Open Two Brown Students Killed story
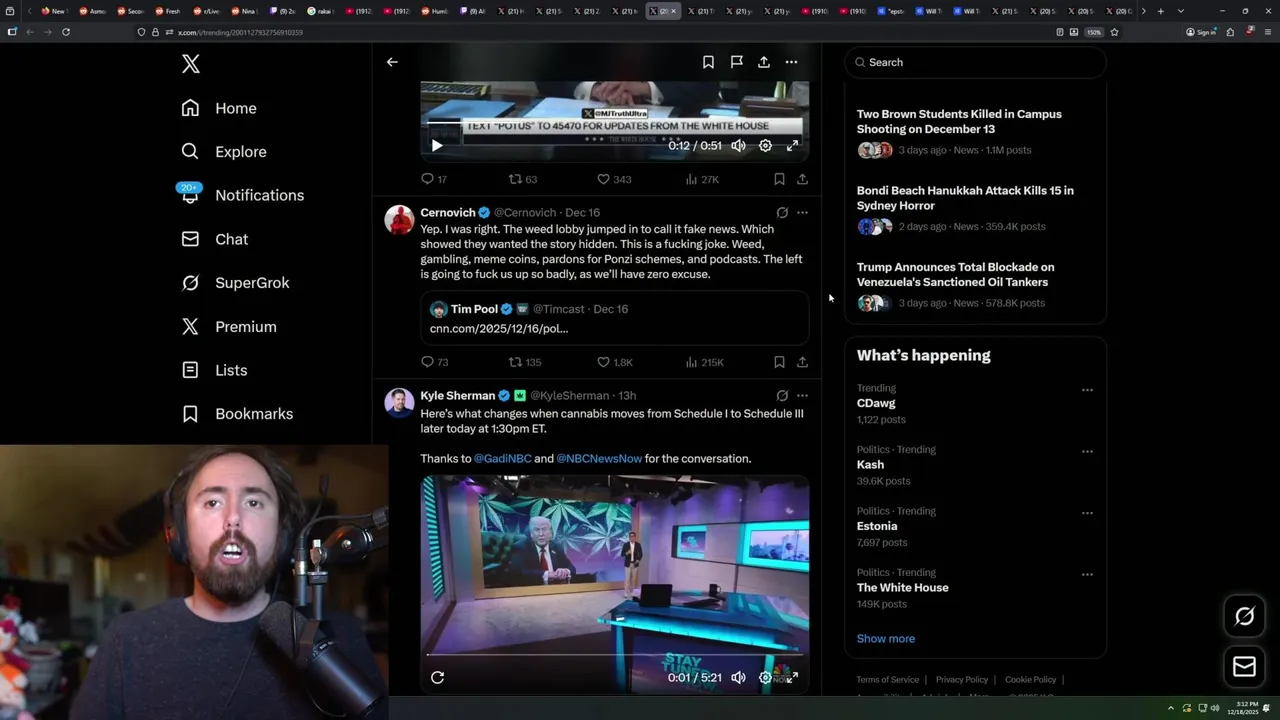Screen dimensions: 1280x720 tap(975, 131)
